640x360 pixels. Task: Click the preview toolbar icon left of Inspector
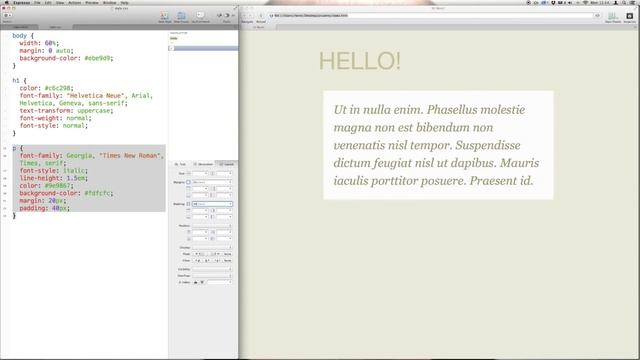[613, 16]
